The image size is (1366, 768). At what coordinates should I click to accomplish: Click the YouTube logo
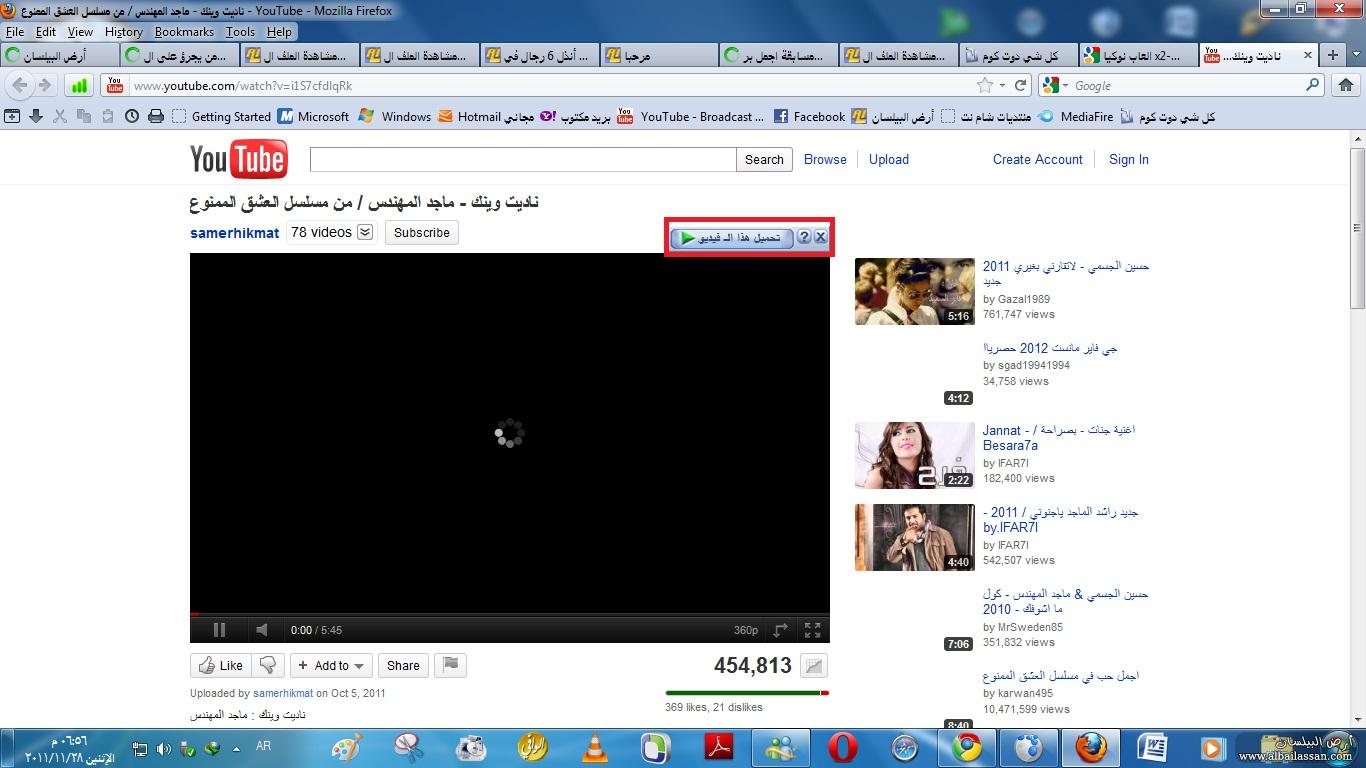[x=239, y=159]
